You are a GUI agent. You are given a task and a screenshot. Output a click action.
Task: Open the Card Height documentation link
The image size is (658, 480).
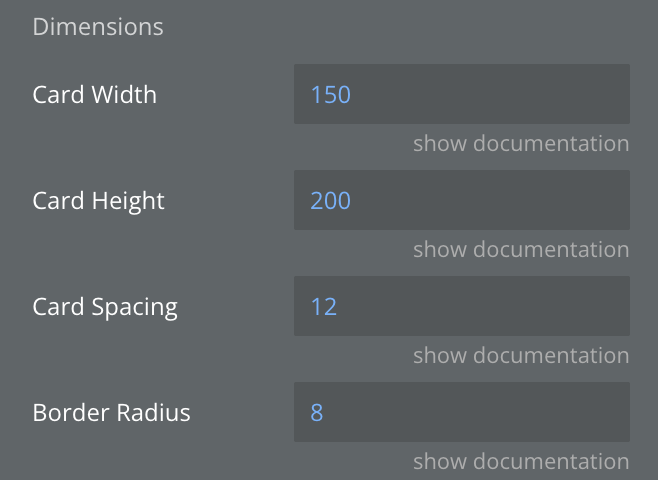pyautogui.click(x=521, y=250)
